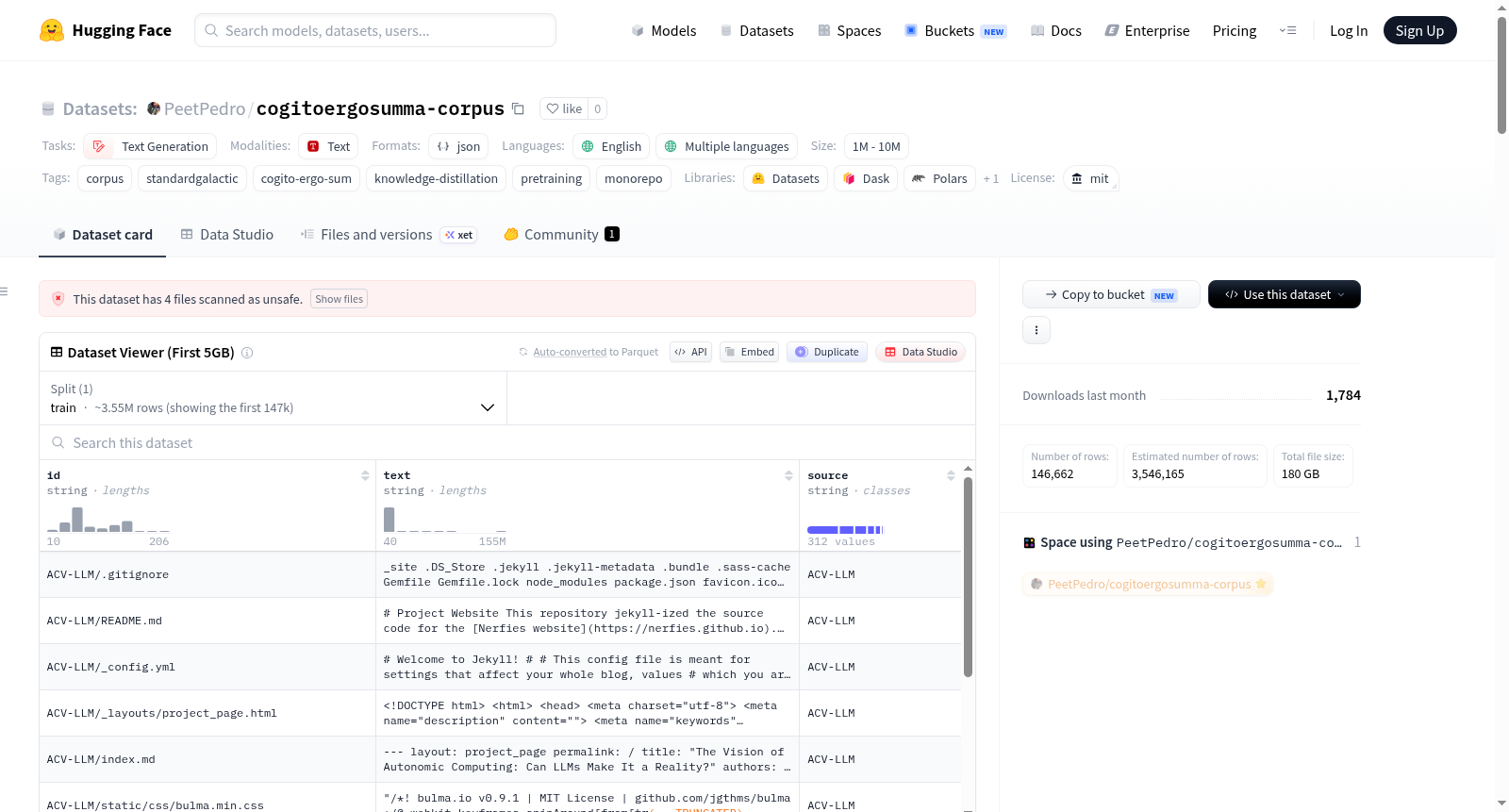Select the cogito-ergo-sum tag

click(x=307, y=178)
